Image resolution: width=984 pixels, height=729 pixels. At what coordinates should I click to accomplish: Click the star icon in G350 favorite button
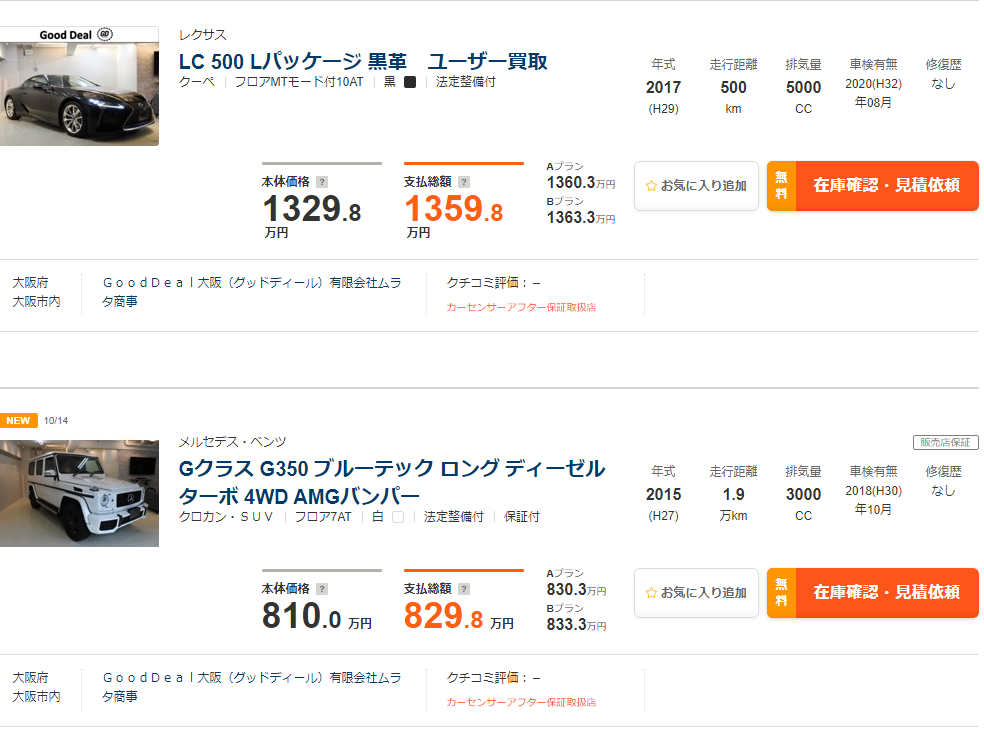(x=650, y=593)
